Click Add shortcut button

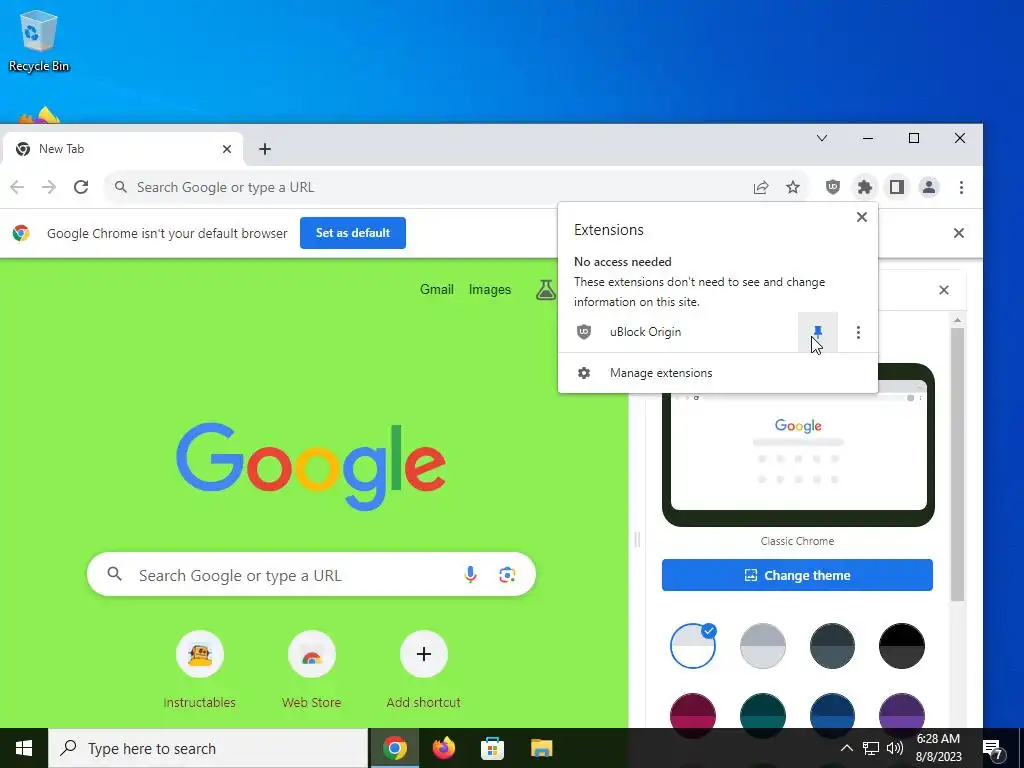tap(424, 671)
